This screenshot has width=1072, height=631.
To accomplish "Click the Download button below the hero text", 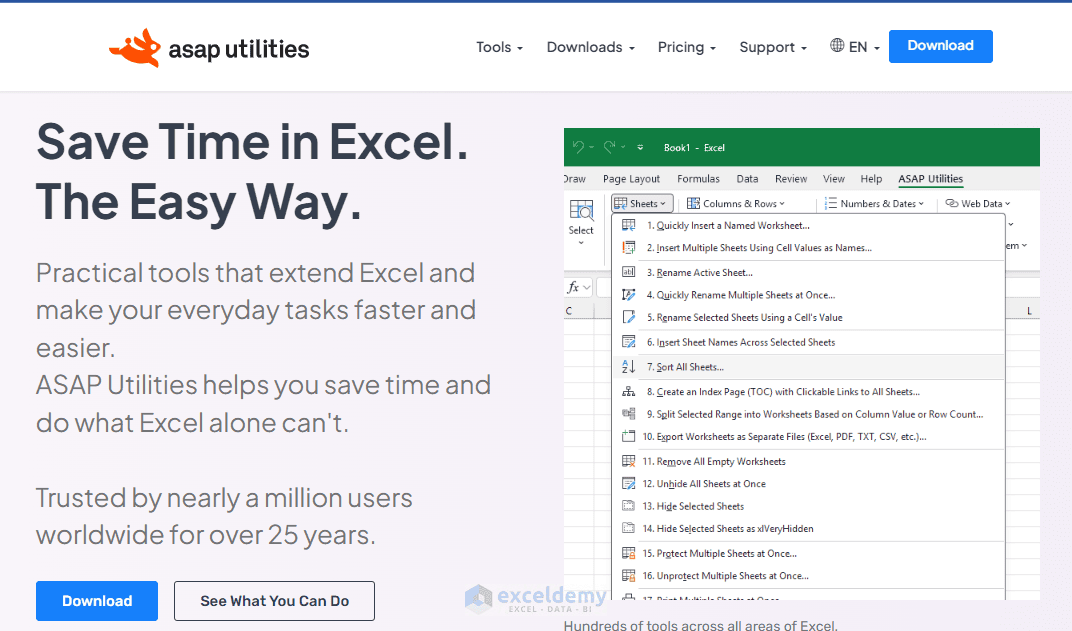I will click(97, 601).
